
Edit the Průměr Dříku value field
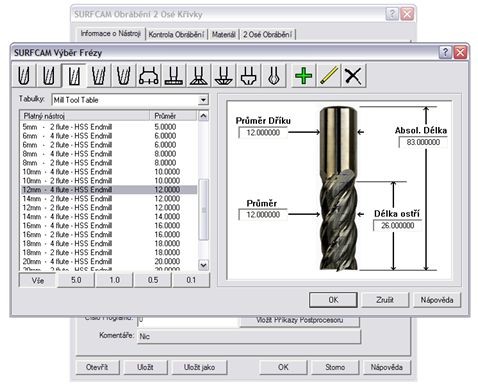pos(263,132)
